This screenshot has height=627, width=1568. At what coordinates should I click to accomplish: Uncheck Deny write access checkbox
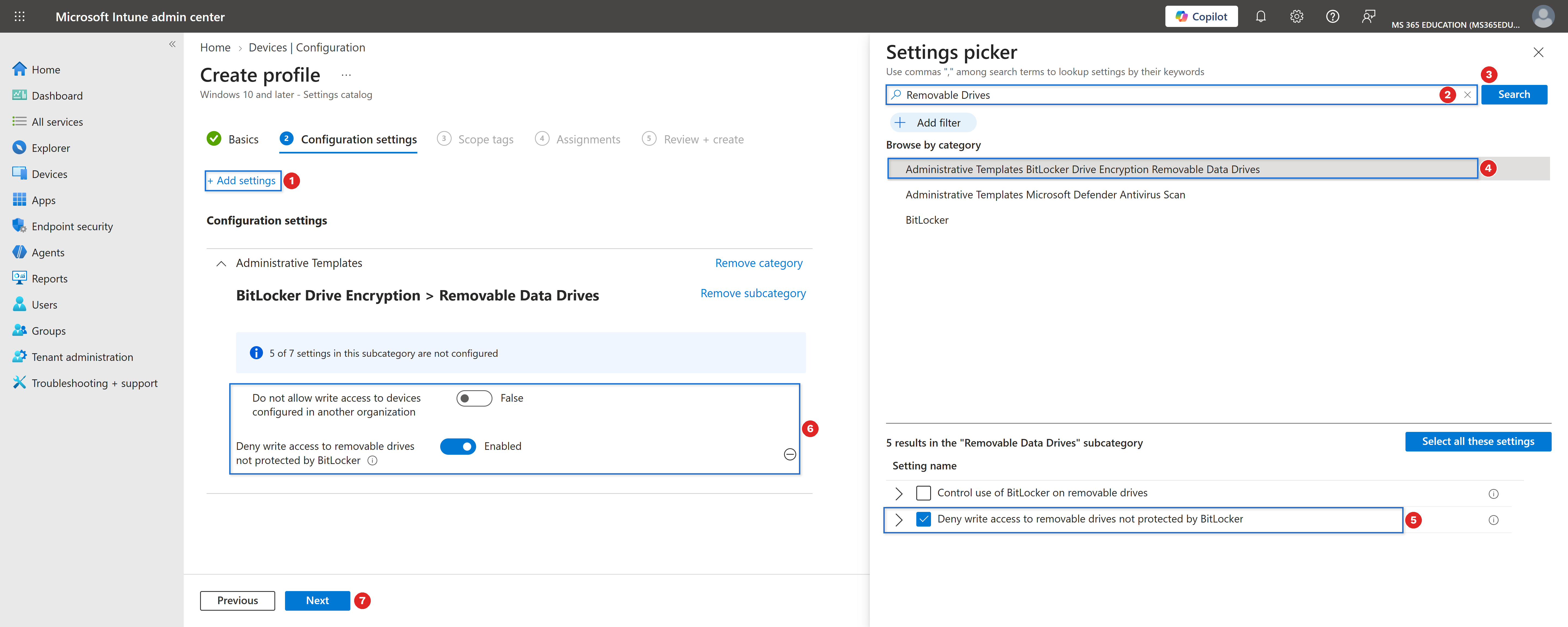923,519
